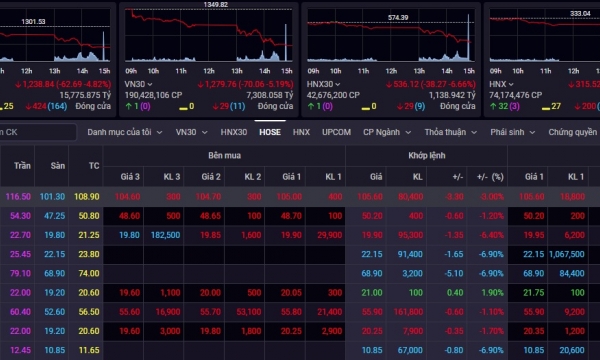Switch to the HNX30 tab in the tab bar
The image size is (600, 360).
coord(233,132)
